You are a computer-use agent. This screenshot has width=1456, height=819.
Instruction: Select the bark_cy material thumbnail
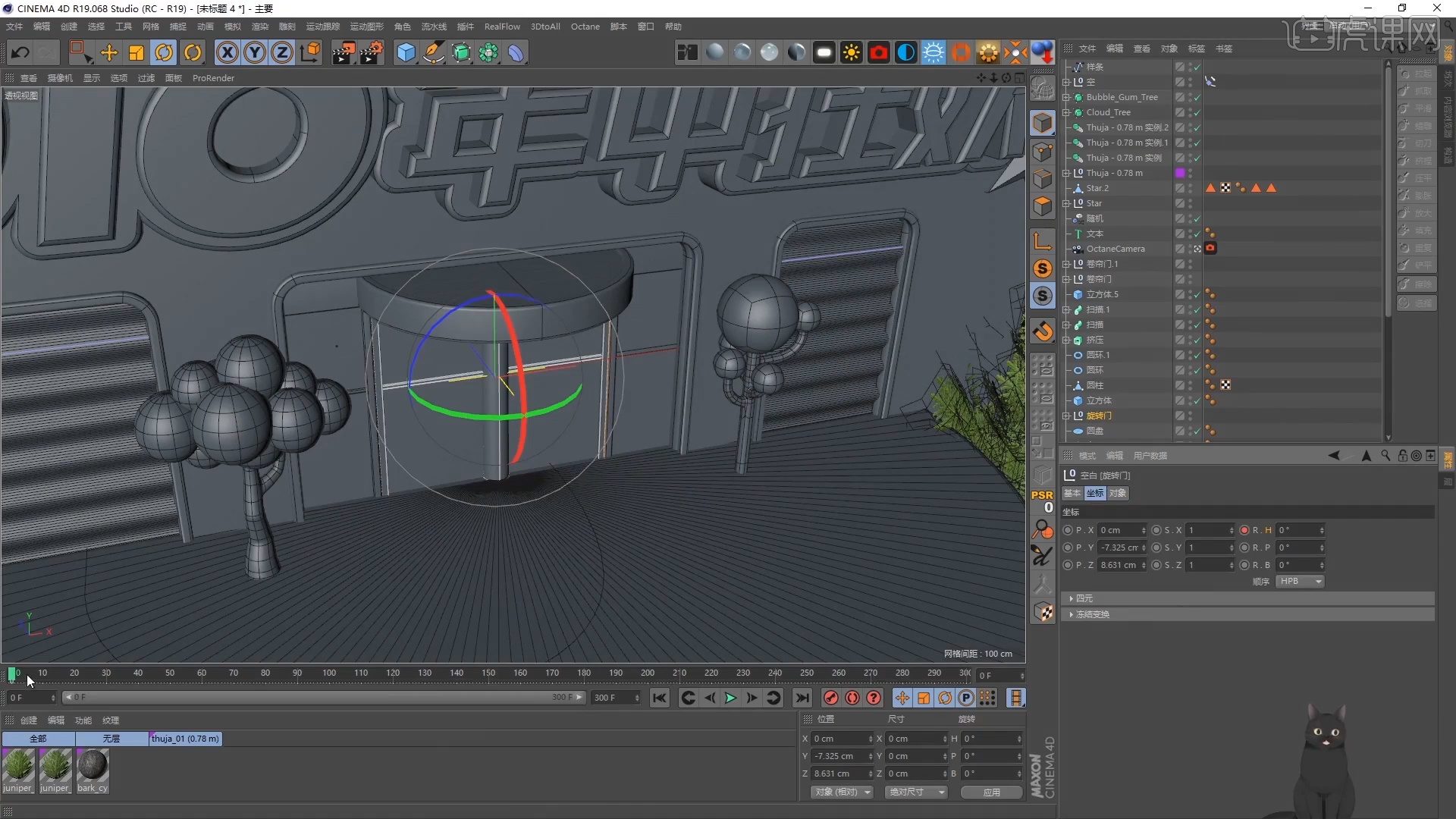[x=93, y=769]
